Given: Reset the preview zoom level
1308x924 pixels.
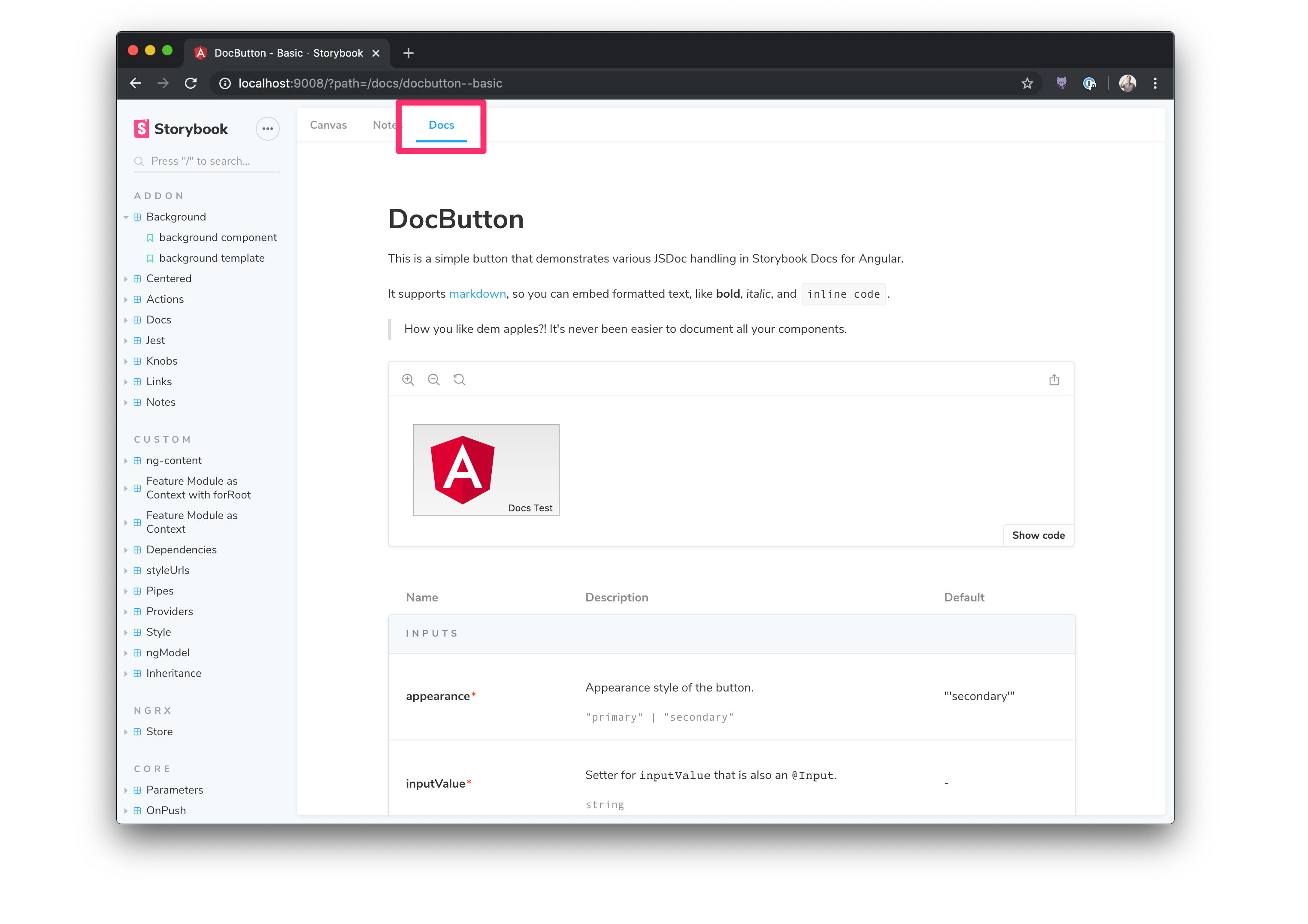Looking at the screenshot, I should click(459, 379).
